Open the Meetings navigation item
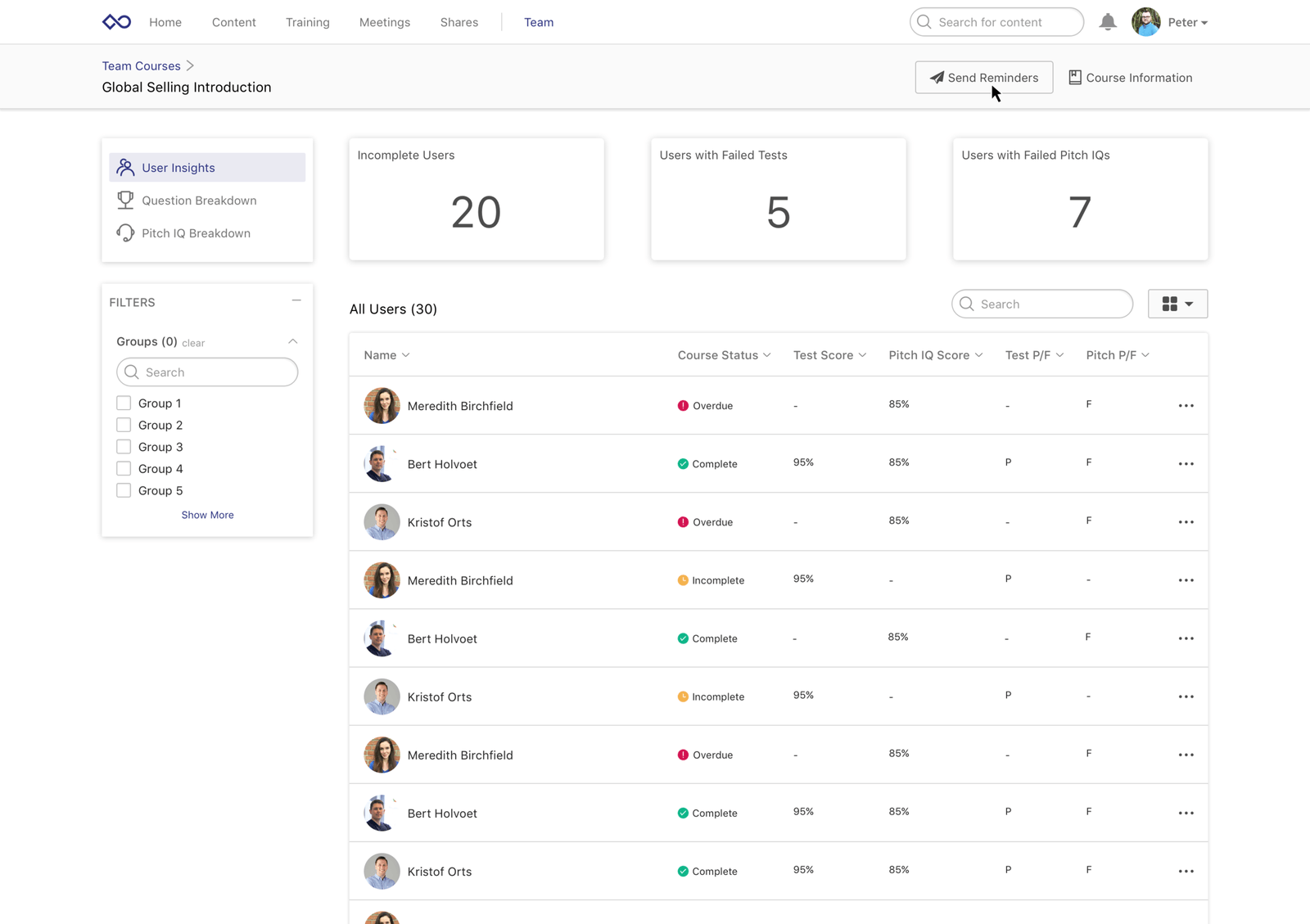The image size is (1310, 924). tap(384, 22)
